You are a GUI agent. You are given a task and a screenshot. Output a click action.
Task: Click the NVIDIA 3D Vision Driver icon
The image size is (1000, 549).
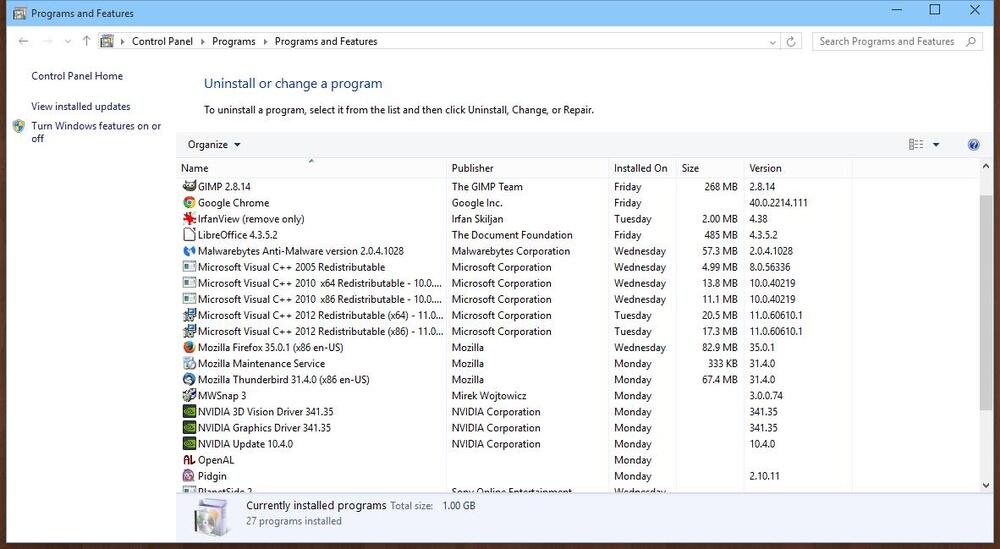189,412
